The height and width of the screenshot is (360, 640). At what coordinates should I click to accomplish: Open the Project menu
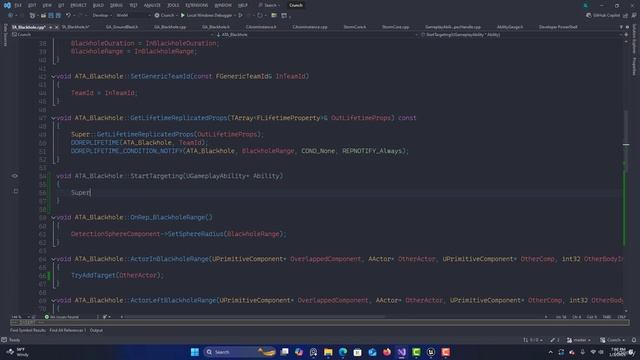[78, 5]
